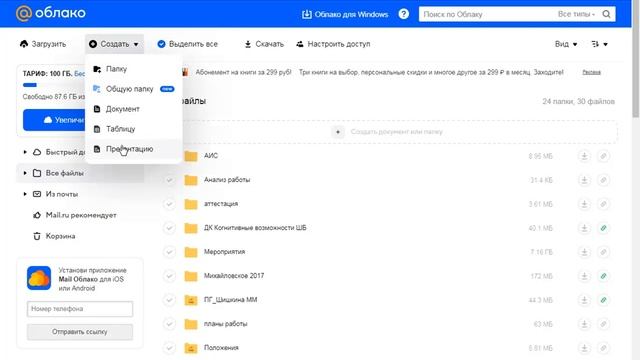Expand the Из почты tree arrow
Image resolution: width=640 pixels, height=360 pixels.
click(x=25, y=194)
